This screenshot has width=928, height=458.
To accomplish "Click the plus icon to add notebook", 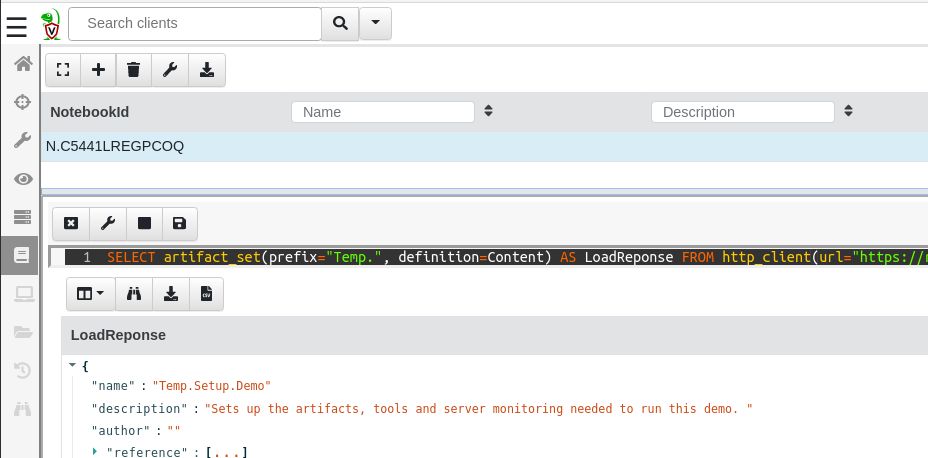I will pos(98,70).
